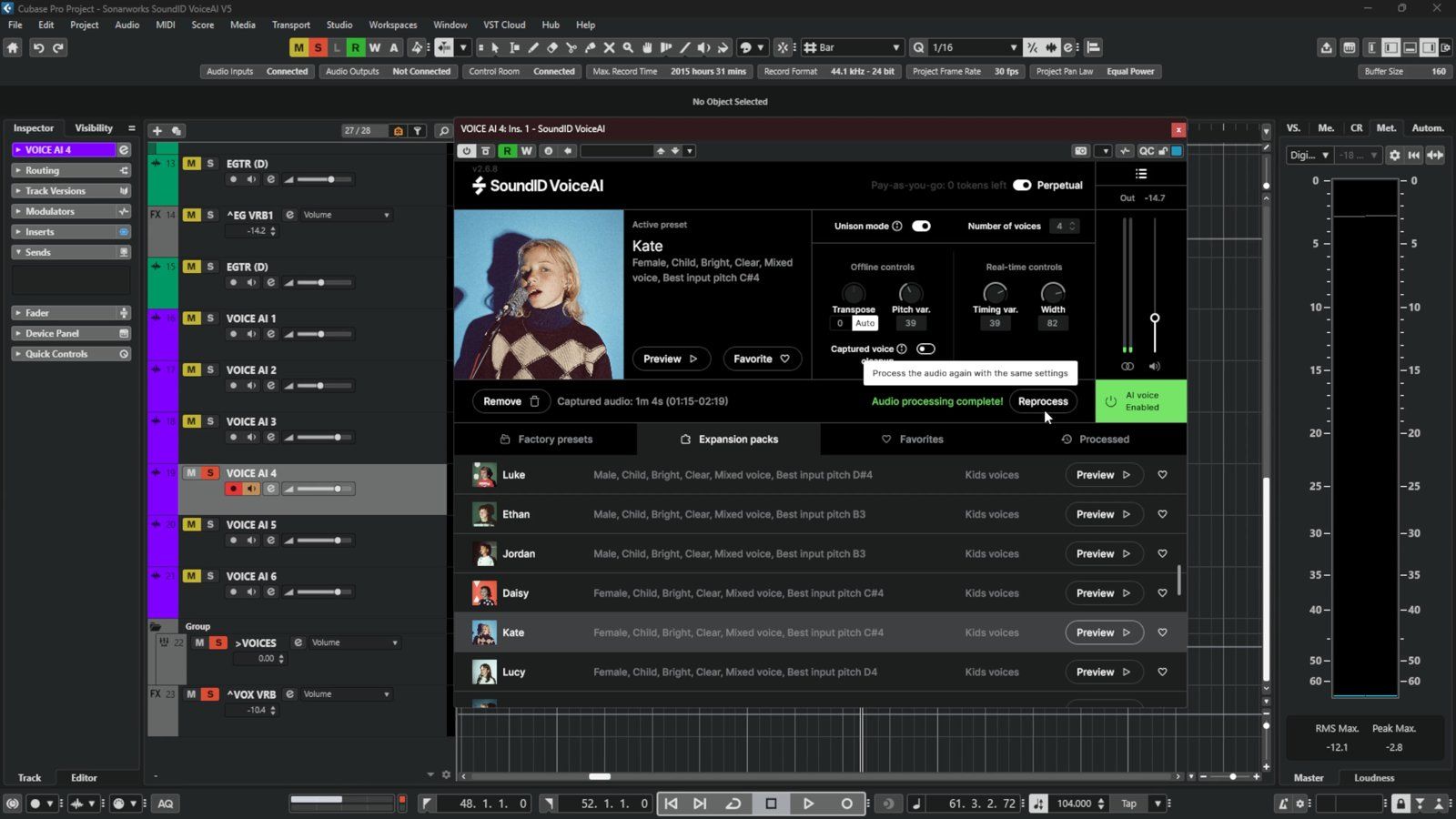The height and width of the screenshot is (819, 1456).
Task: Switch to the Processed tab
Action: click(1095, 440)
